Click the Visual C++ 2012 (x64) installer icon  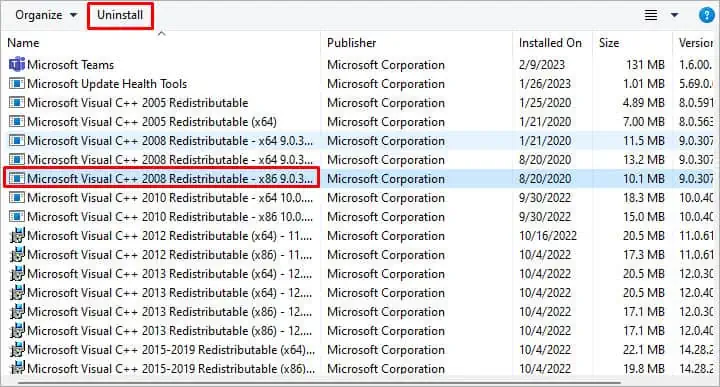(x=17, y=236)
